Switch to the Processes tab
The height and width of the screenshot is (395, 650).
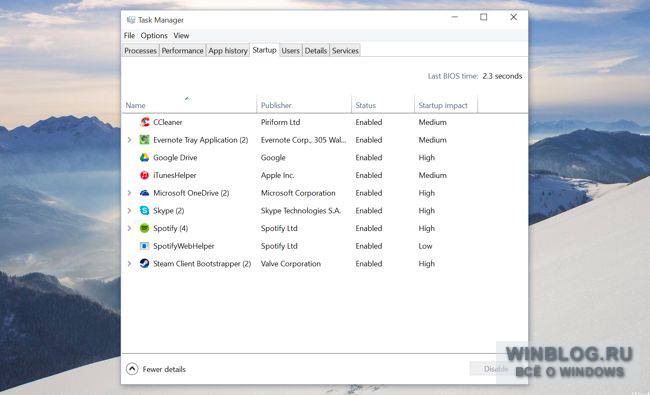coord(141,51)
